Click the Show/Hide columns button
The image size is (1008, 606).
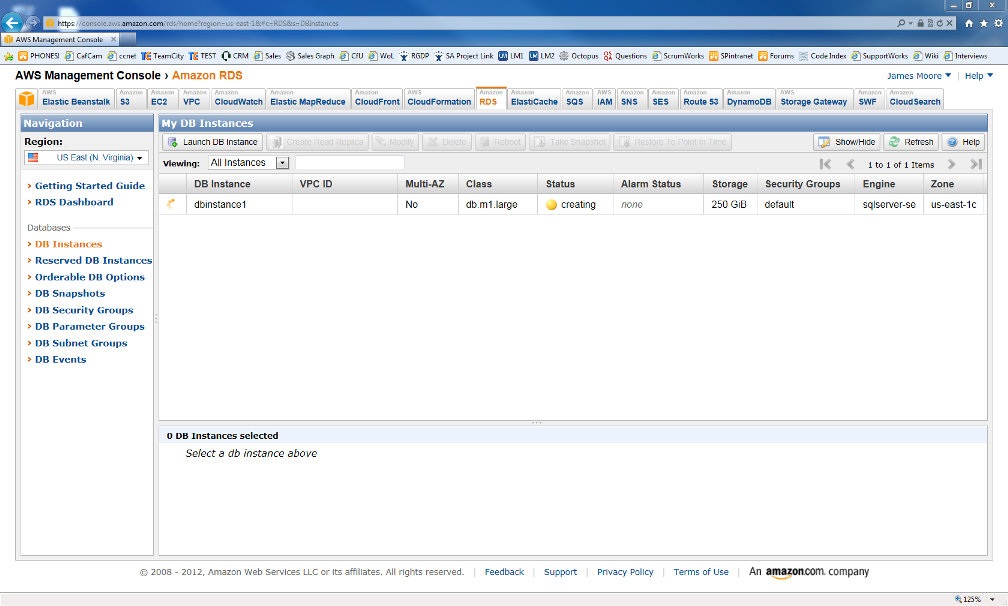847,142
